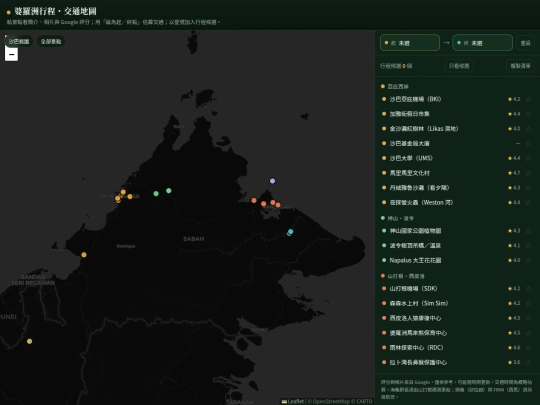
Task: Click the 重設 reset button
Action: point(525,43)
